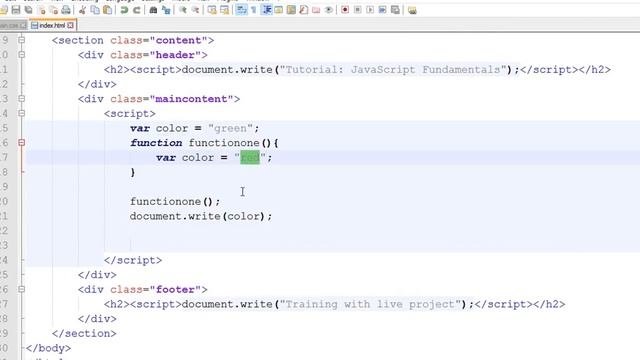Image resolution: width=640 pixels, height=360 pixels.
Task: Click the macro Playback icon
Action: tap(370, 10)
